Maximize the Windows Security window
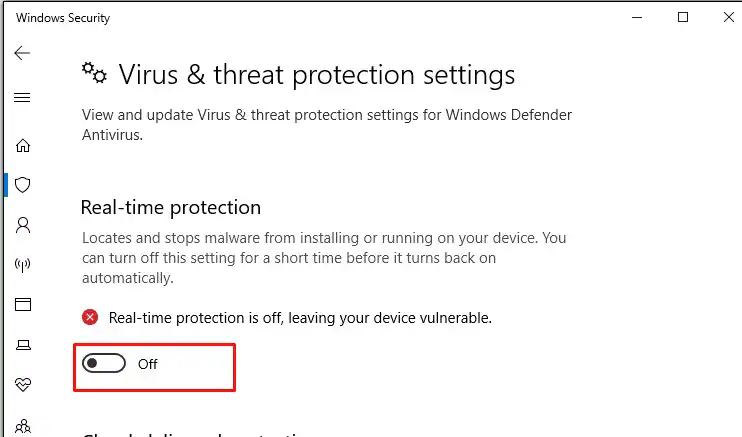The height and width of the screenshot is (437, 742). click(683, 17)
